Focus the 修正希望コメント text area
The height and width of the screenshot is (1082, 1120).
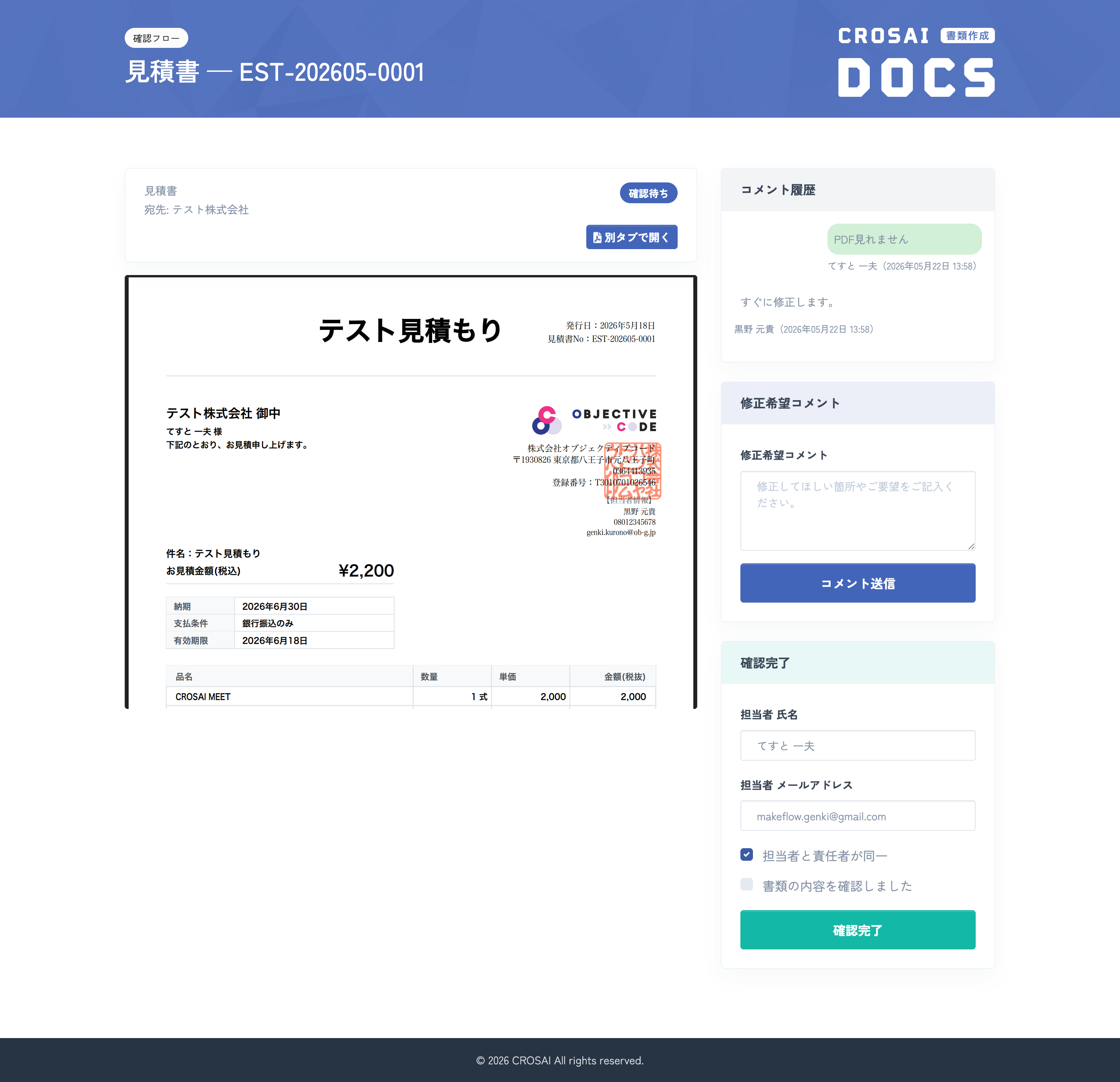coord(858,511)
